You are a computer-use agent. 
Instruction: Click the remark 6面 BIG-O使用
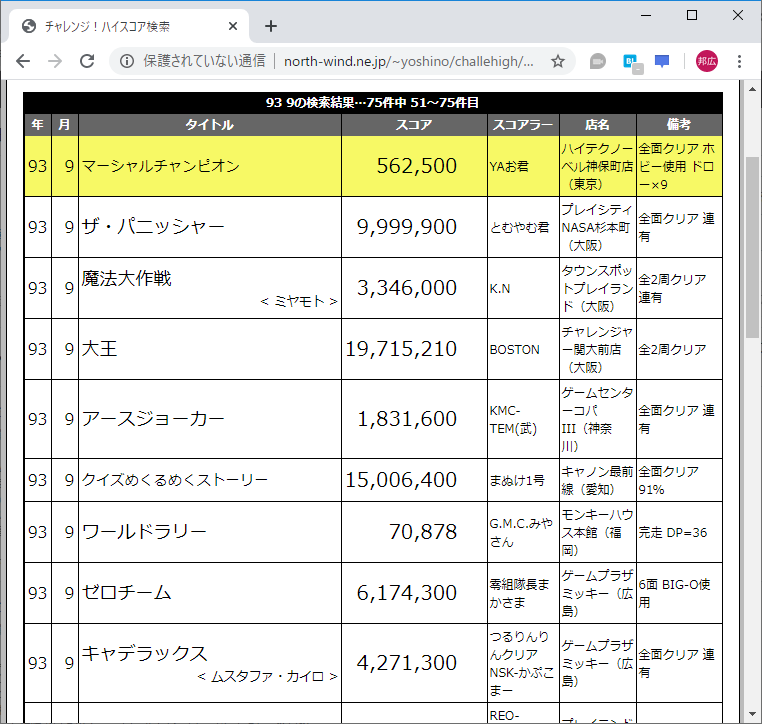(x=674, y=593)
